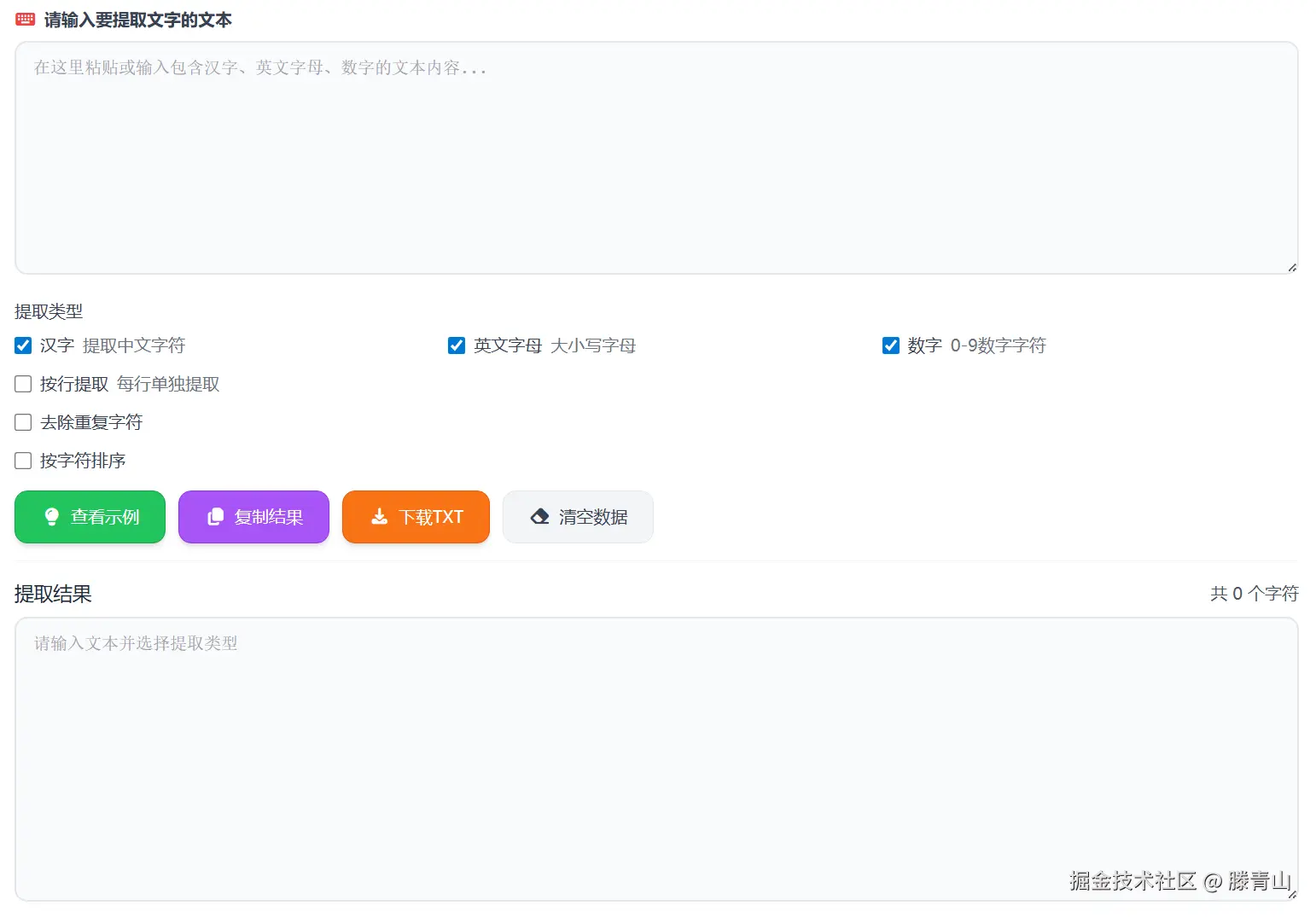
Task: Enable the 去除重复字符 option
Action: click(x=22, y=421)
